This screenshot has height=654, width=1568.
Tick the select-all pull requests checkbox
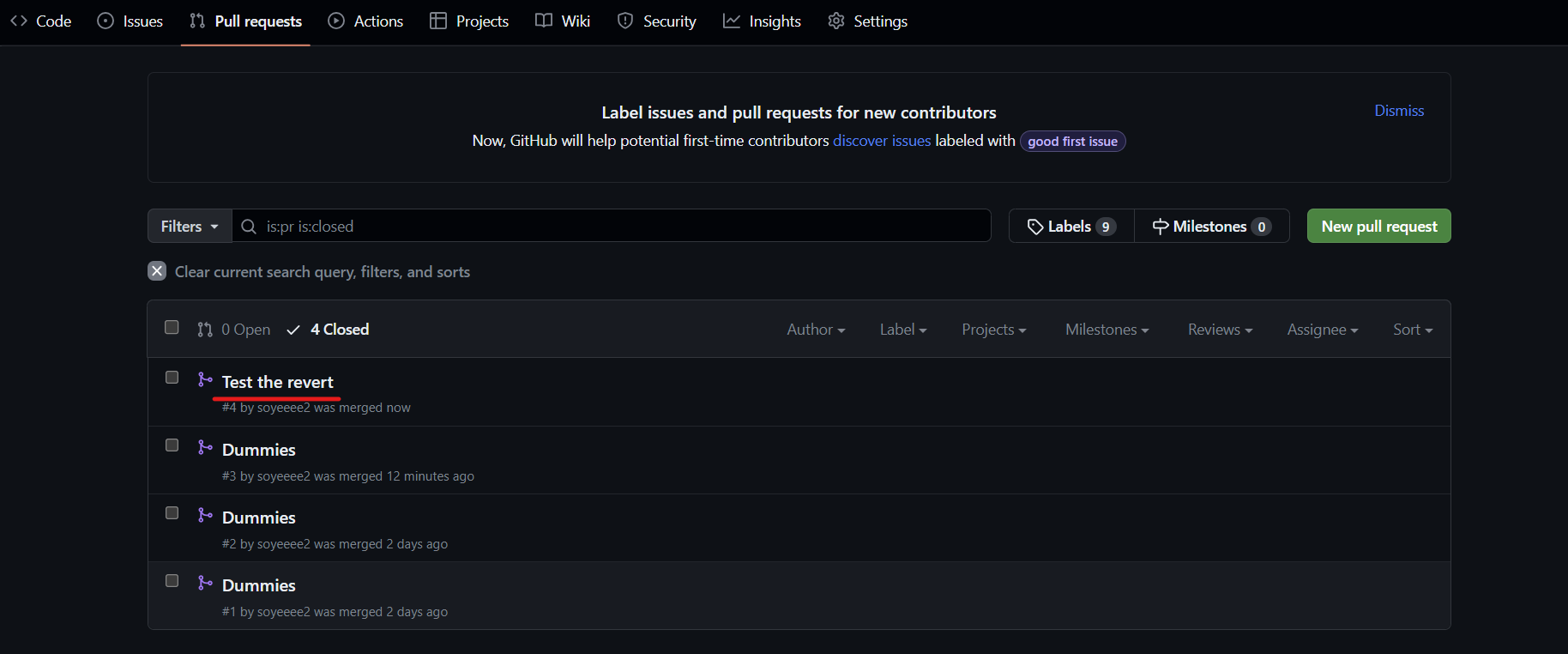[172, 327]
